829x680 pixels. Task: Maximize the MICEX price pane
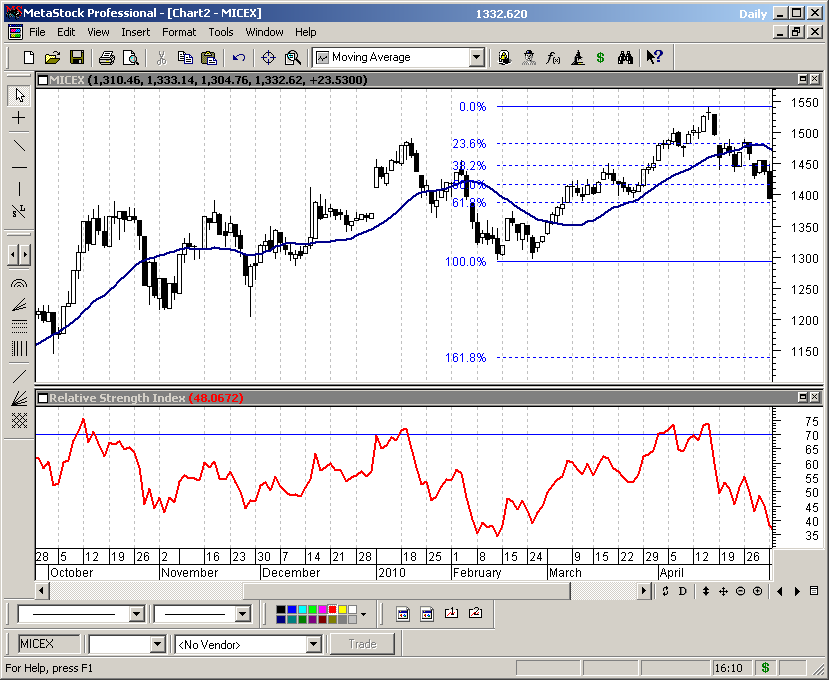click(802, 79)
